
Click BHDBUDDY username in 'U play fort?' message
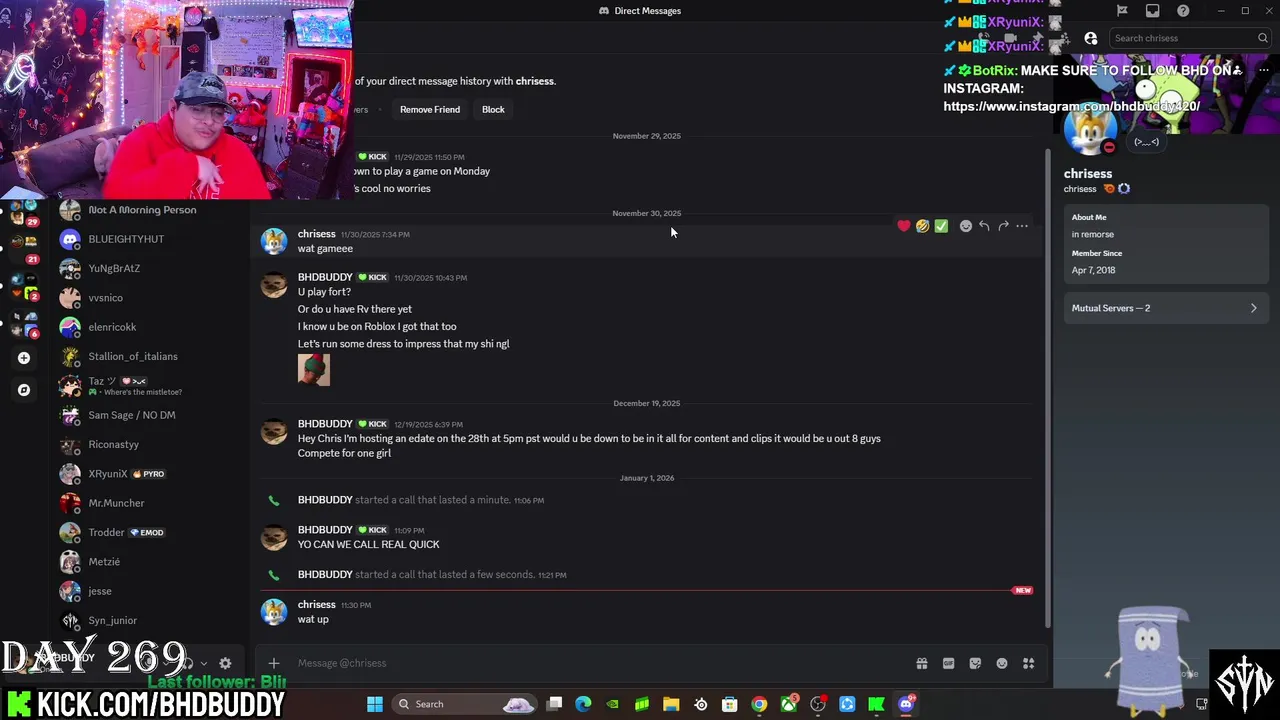(325, 277)
